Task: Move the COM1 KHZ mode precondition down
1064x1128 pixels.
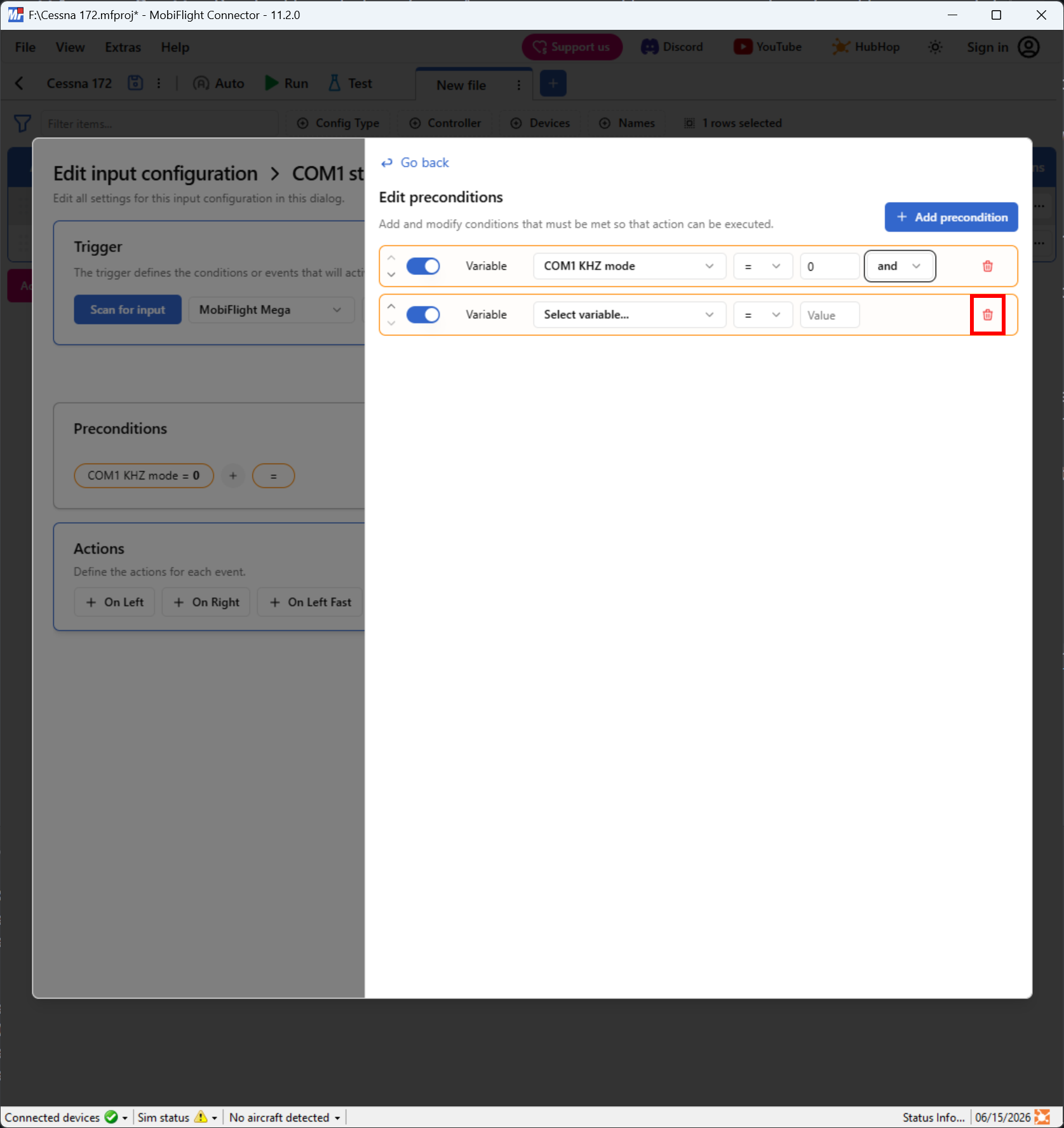Action: 391,274
